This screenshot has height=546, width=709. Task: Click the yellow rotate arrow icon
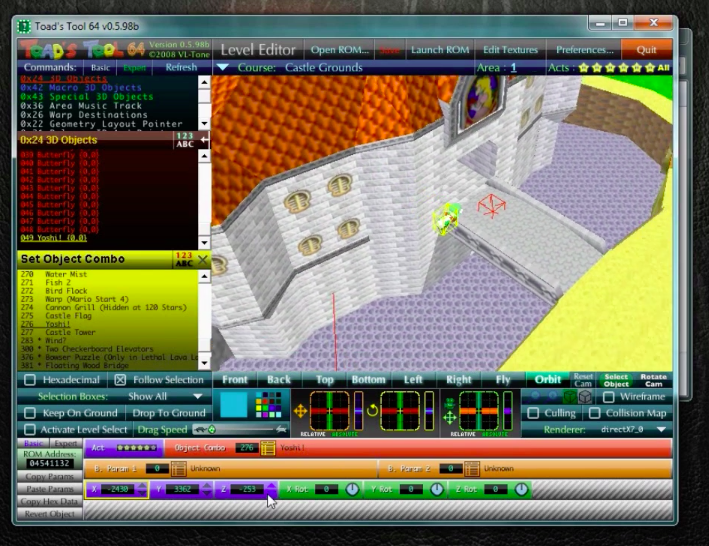pyautogui.click(x=372, y=411)
